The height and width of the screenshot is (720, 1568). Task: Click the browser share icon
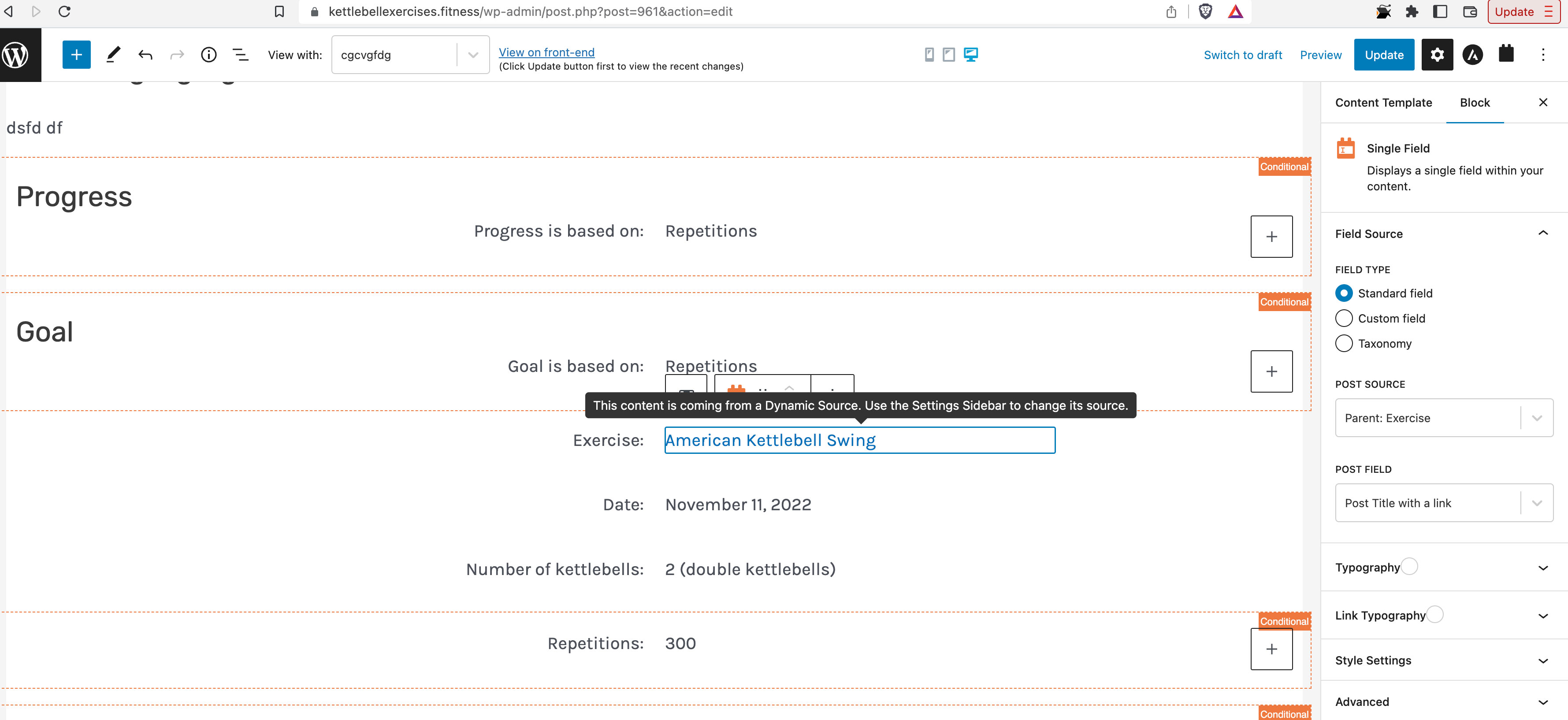(1171, 11)
